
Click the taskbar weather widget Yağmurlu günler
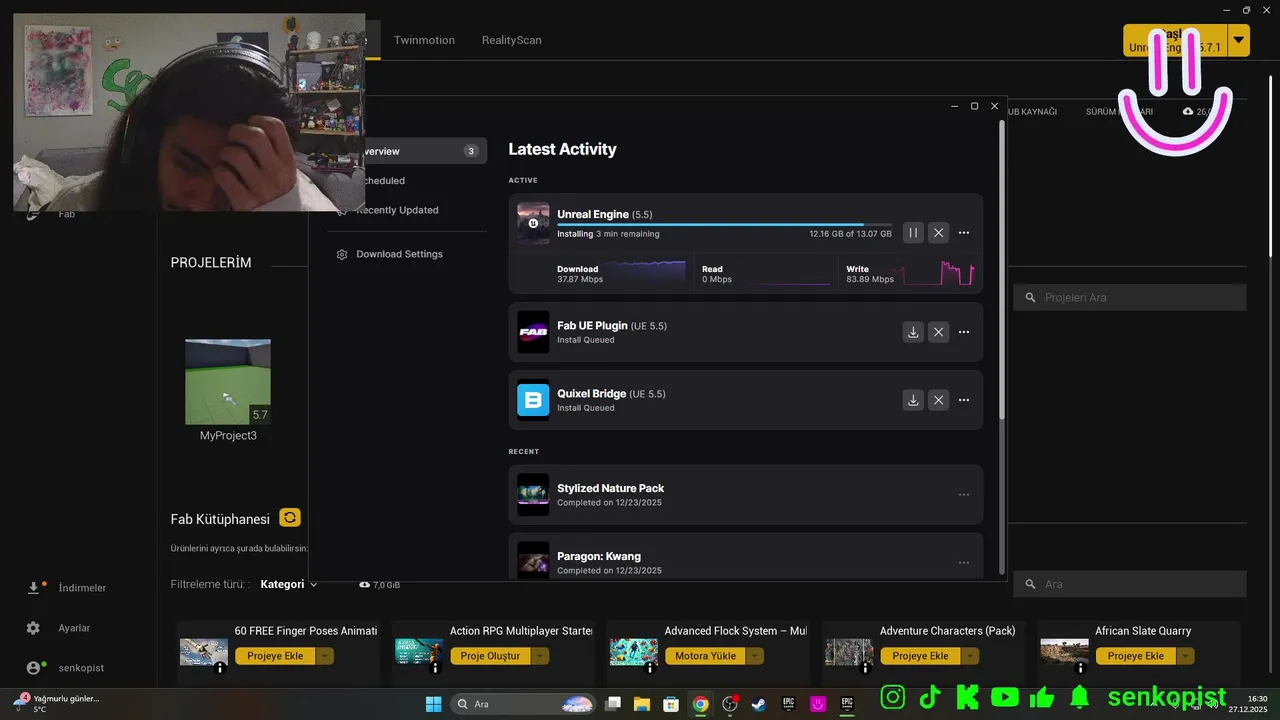click(57, 703)
